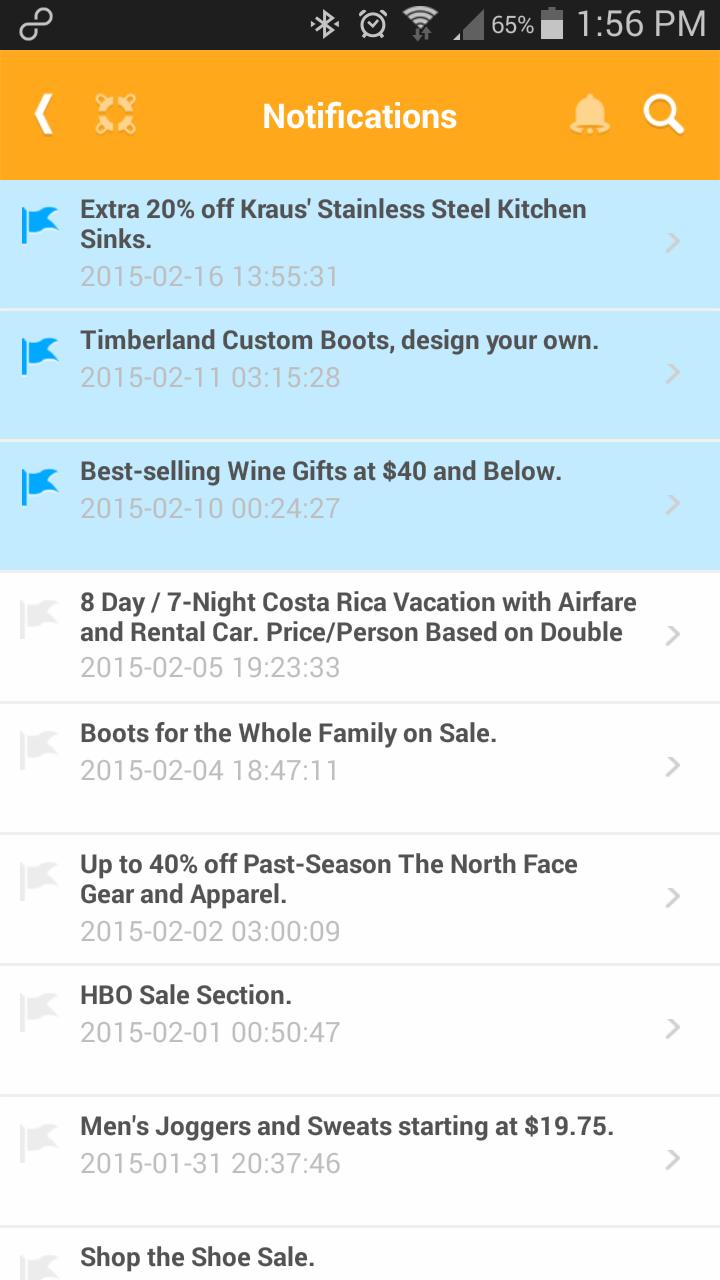Flag the North Face Gear notification
Viewport: 720px width, 1280px height.
pos(40,880)
